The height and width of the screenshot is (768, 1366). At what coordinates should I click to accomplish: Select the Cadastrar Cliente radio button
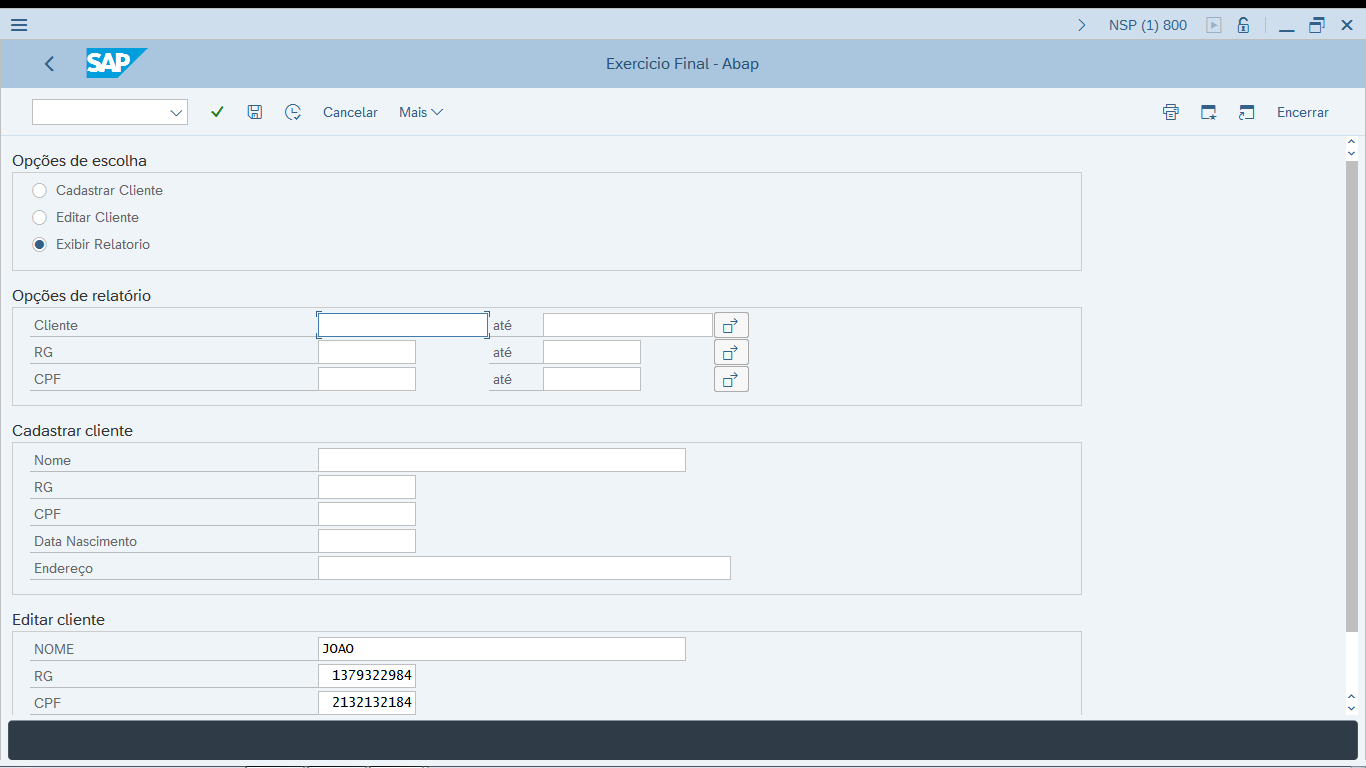coord(40,190)
